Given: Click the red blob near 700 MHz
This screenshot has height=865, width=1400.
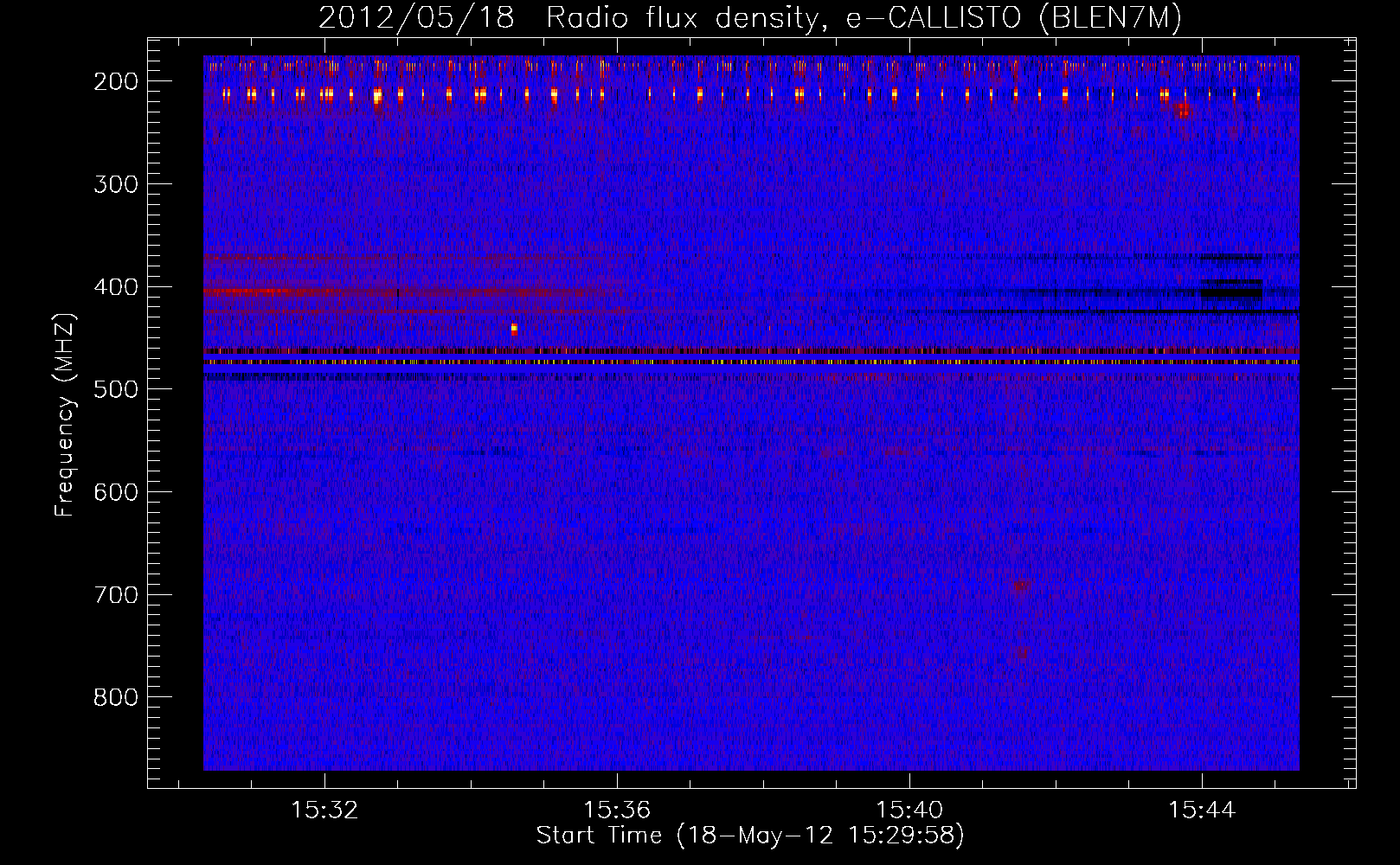Looking at the screenshot, I should pyautogui.click(x=1022, y=586).
